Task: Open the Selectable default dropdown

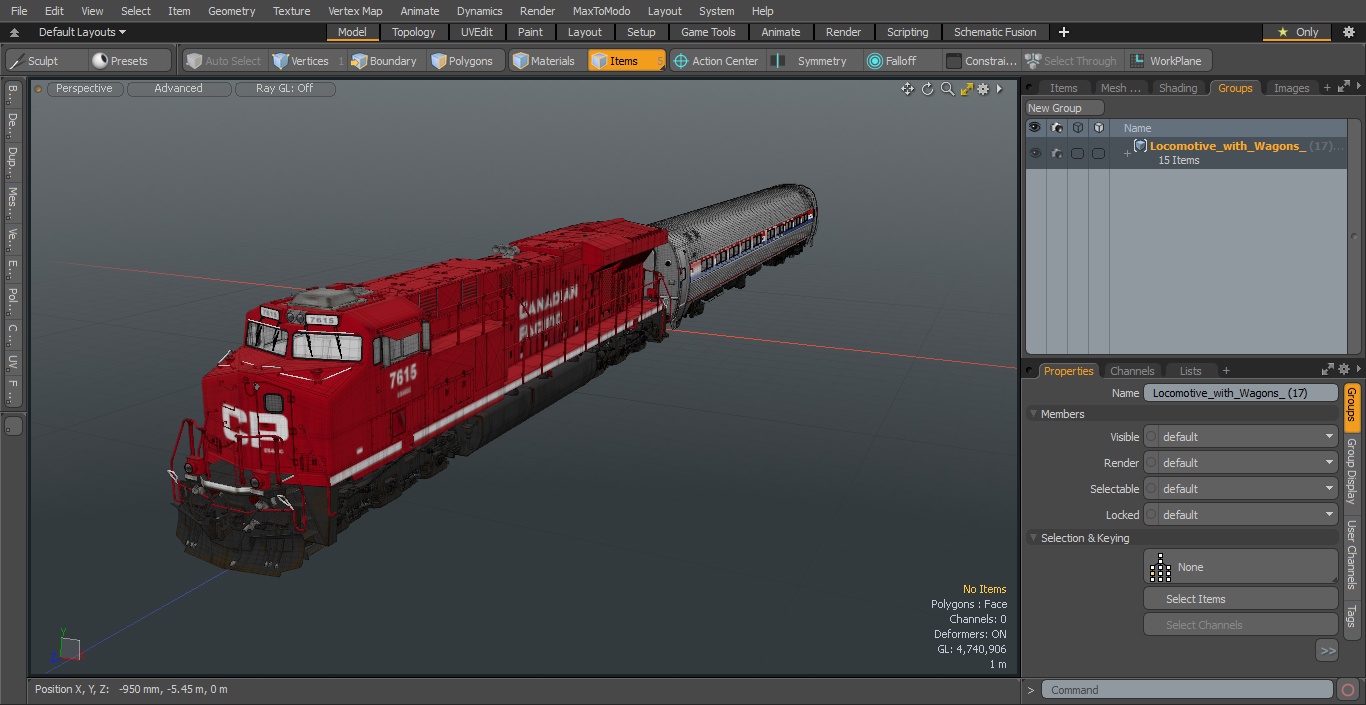Action: [1248, 489]
